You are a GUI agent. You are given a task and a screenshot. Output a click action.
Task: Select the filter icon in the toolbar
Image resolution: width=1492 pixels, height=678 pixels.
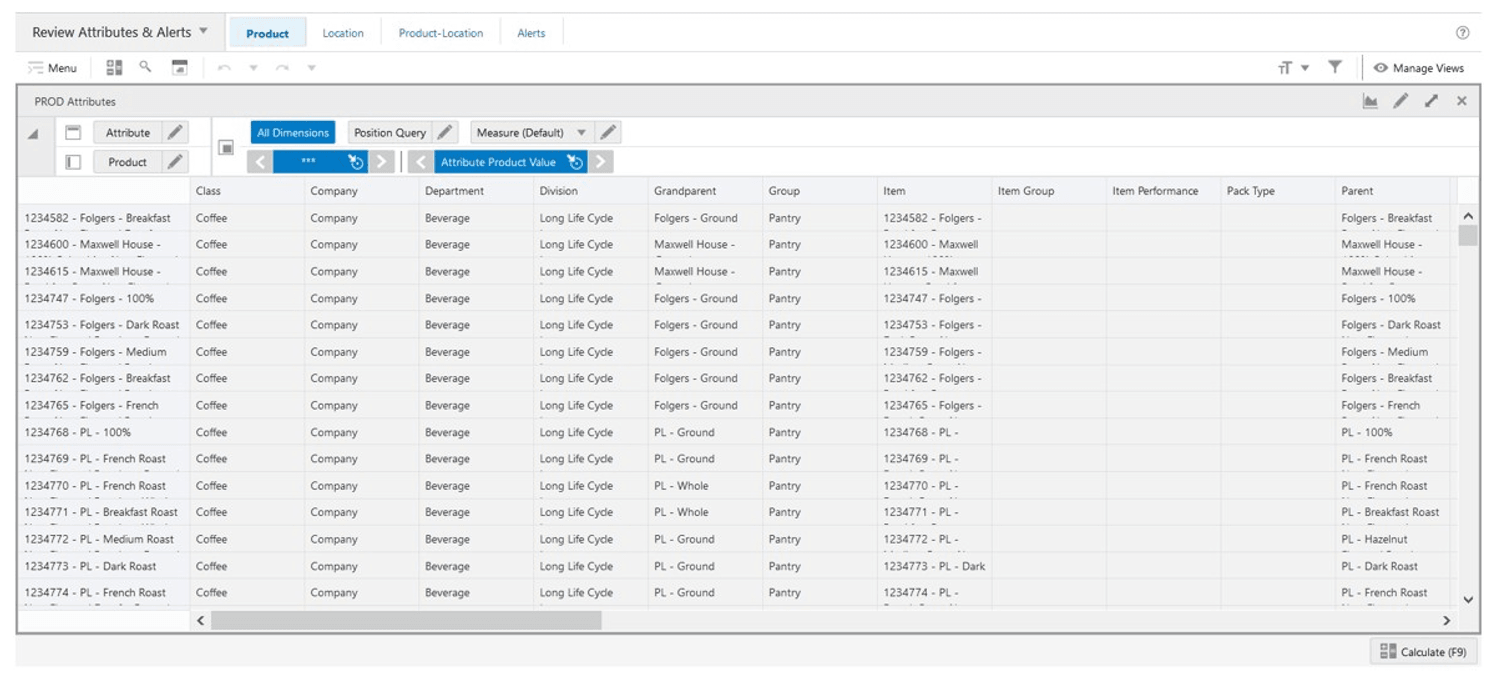point(1335,66)
